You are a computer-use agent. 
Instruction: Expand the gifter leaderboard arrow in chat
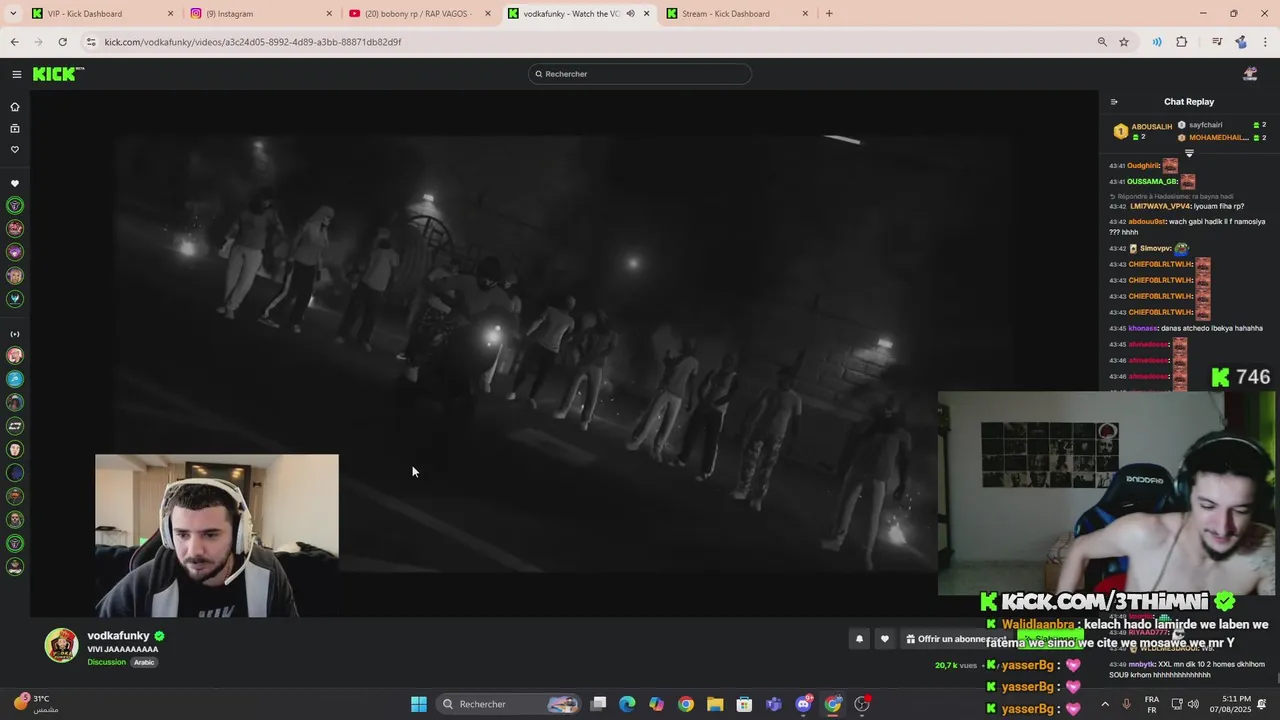click(1189, 153)
